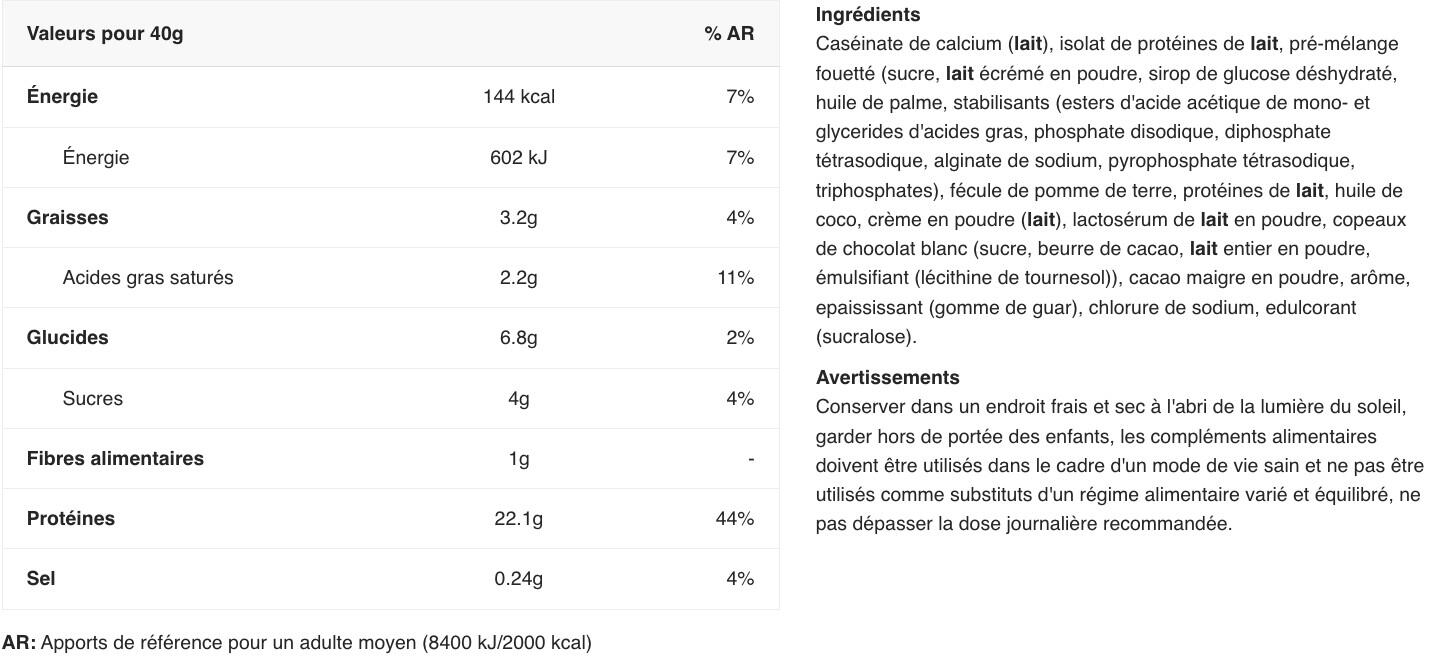Screen dimensions: 1440x664
Task: Click the '% AR' column header
Action: click(728, 34)
